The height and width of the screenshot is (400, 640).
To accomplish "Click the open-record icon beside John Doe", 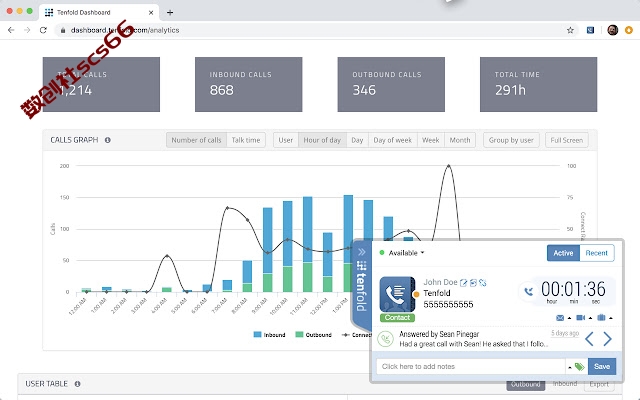I will point(473,282).
